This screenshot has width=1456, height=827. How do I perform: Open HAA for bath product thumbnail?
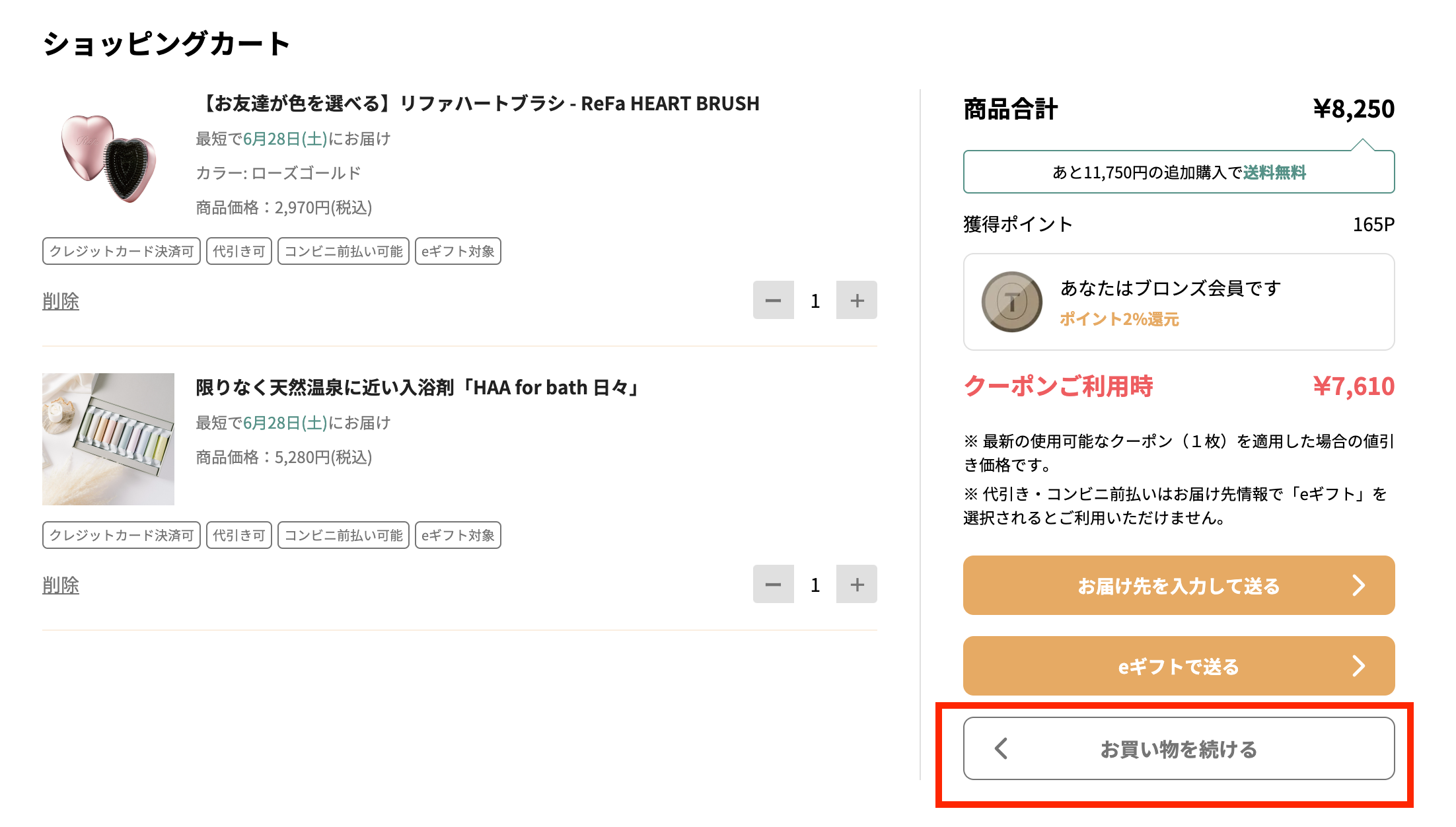108,439
